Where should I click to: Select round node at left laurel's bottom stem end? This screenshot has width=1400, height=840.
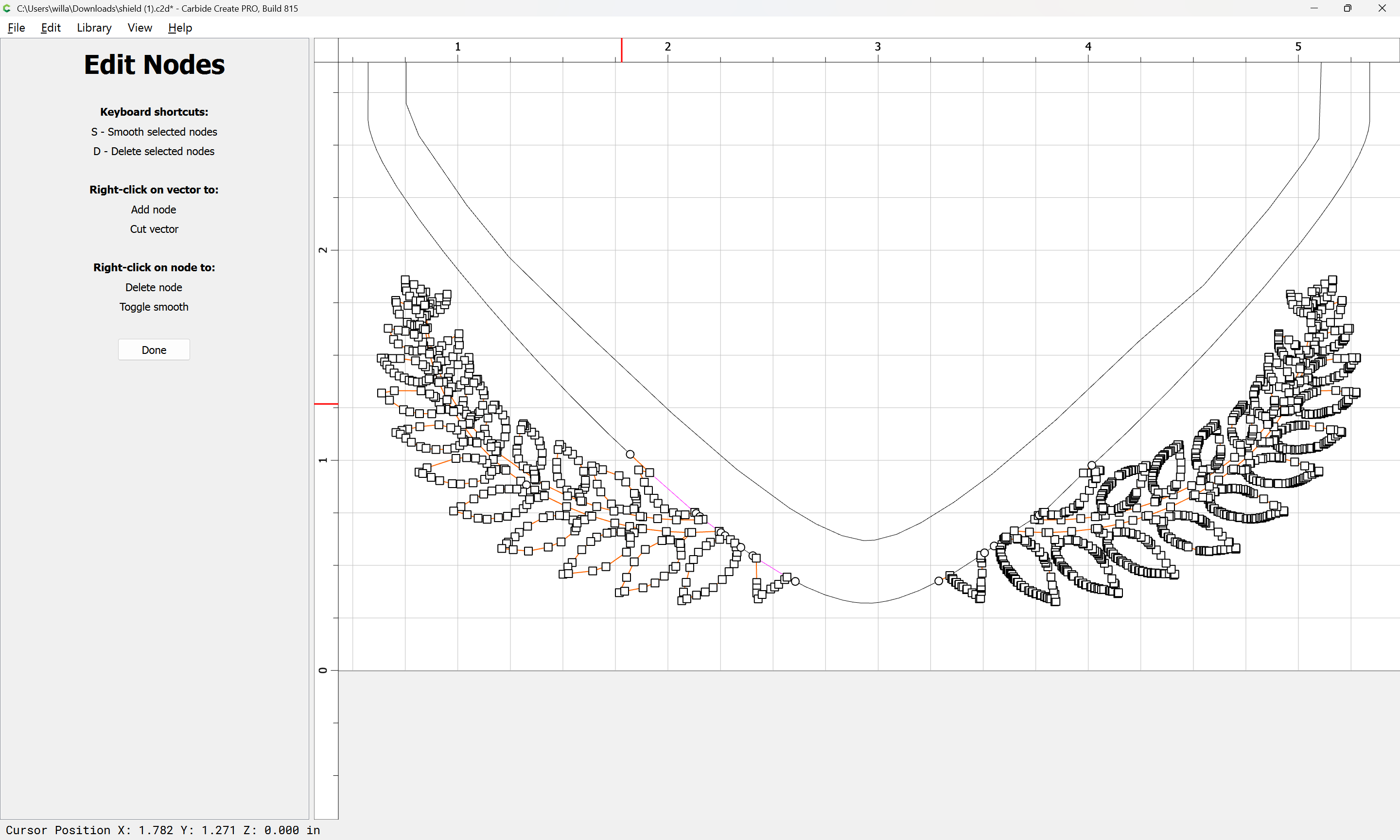tap(795, 581)
